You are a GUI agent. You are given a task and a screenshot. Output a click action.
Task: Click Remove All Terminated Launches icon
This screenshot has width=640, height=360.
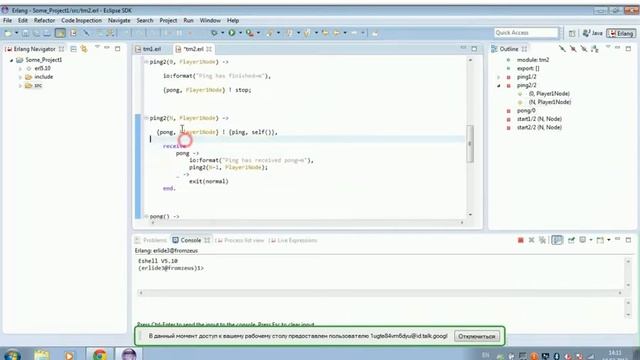pos(542,240)
